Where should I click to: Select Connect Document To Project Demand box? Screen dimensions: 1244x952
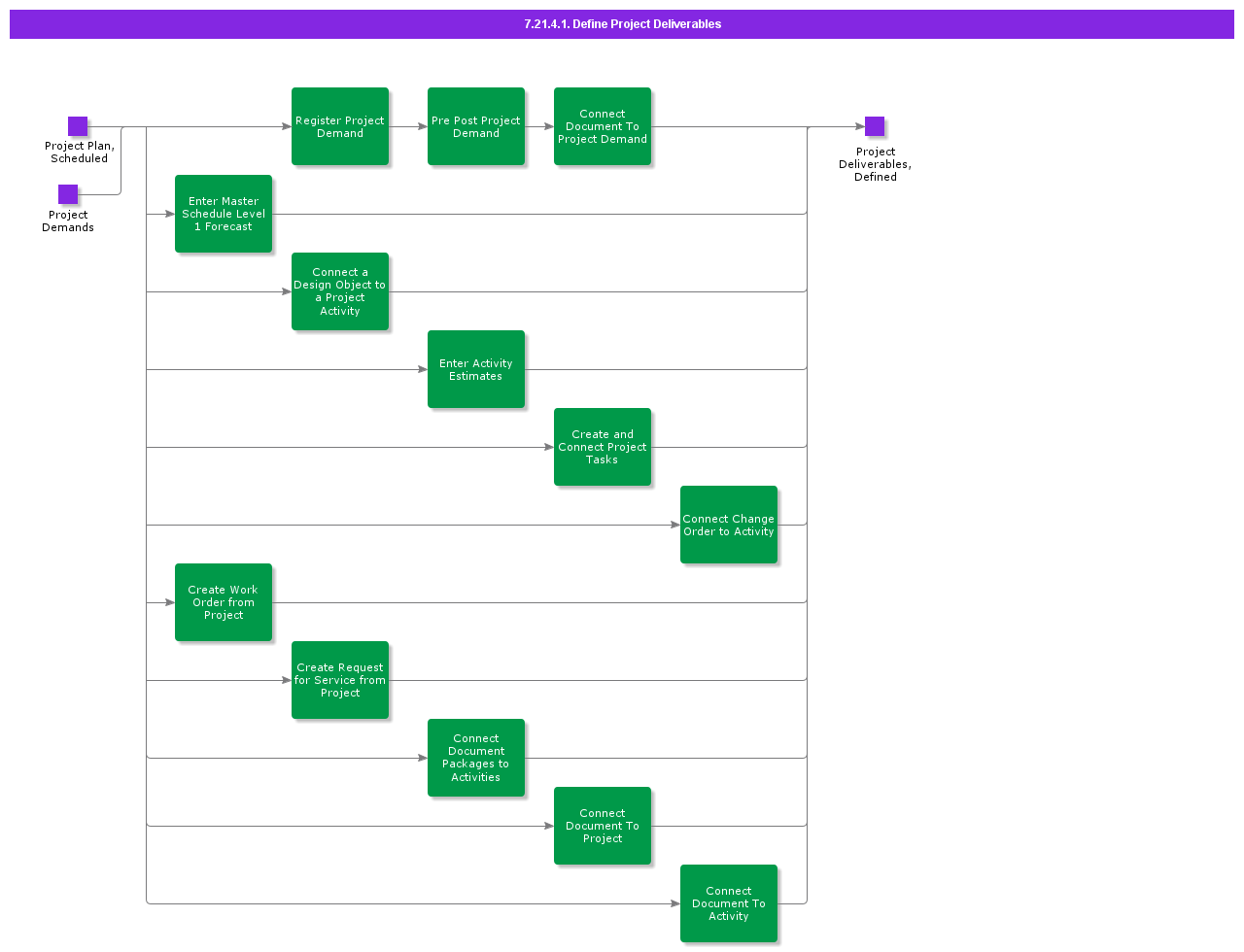(603, 126)
